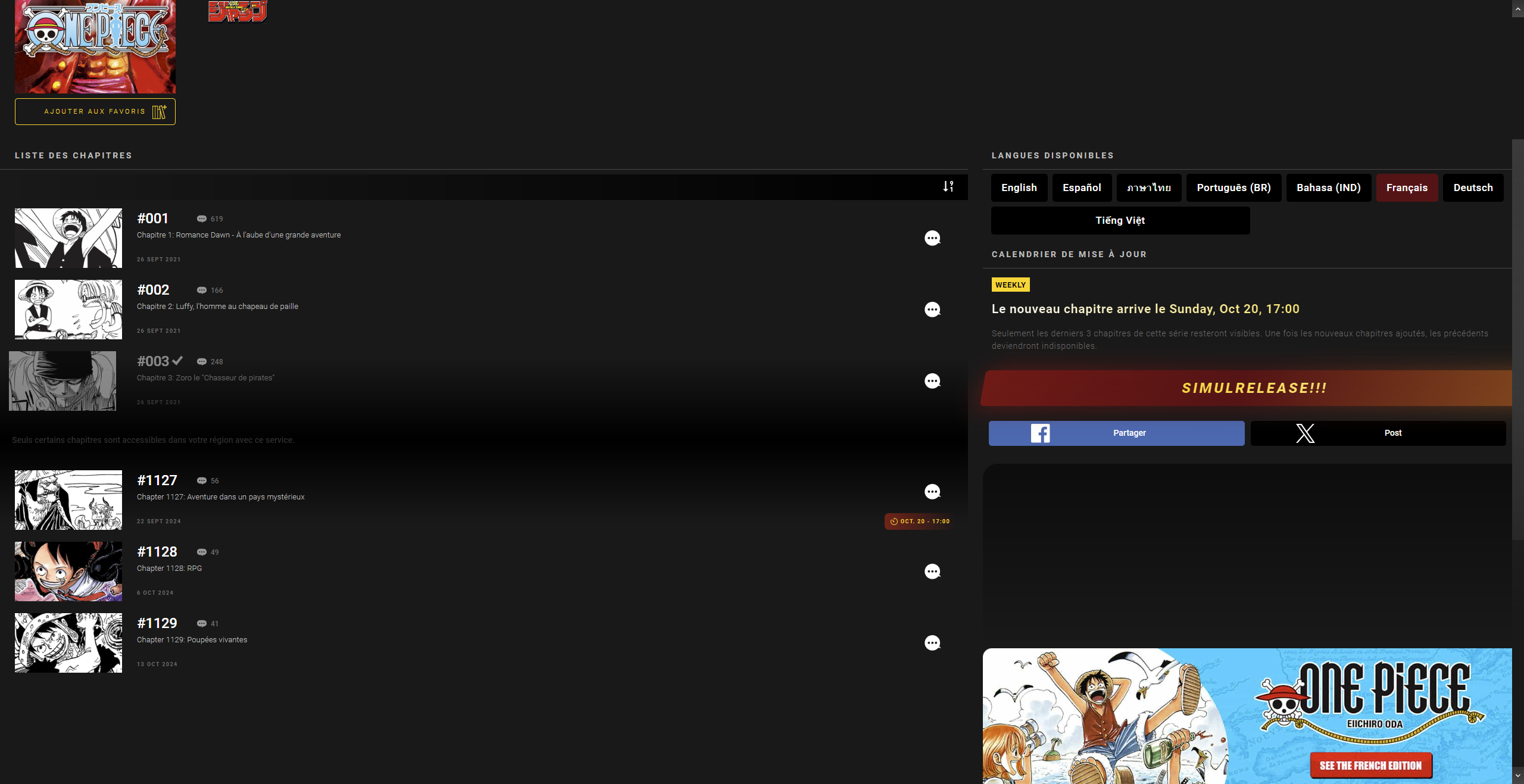Open chapter #1129 thumbnail

68,643
